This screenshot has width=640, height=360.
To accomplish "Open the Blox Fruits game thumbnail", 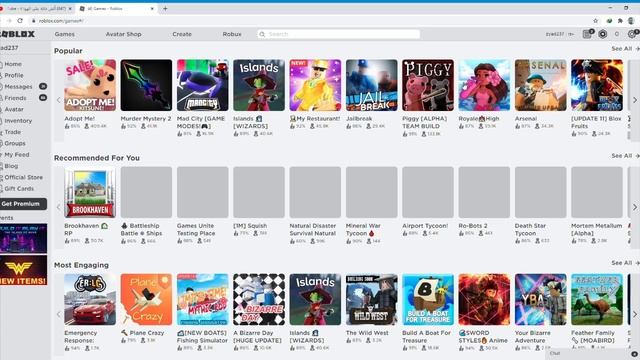I will point(597,85).
